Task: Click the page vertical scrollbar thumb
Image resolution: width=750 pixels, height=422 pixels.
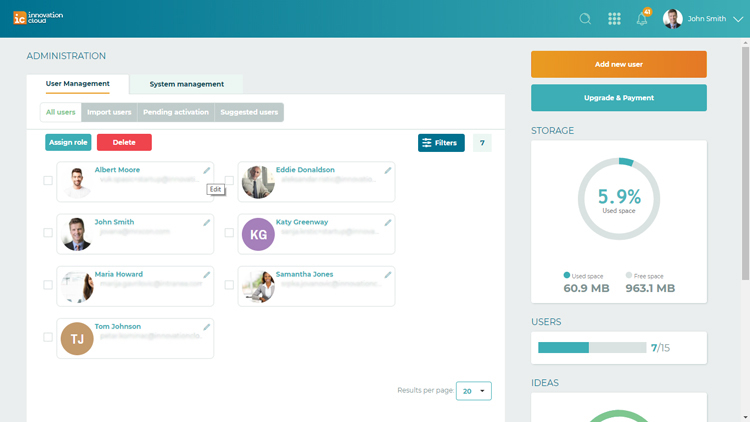Action: (745, 163)
